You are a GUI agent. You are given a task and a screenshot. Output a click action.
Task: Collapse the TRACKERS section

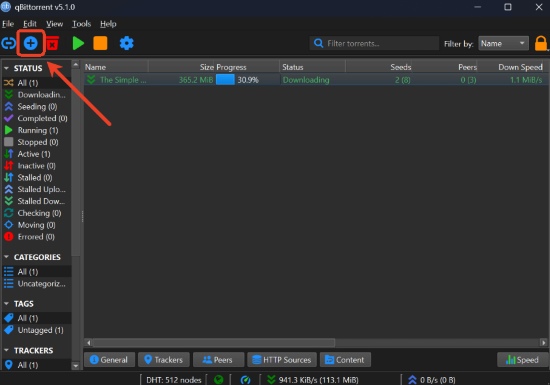[x=6, y=350]
